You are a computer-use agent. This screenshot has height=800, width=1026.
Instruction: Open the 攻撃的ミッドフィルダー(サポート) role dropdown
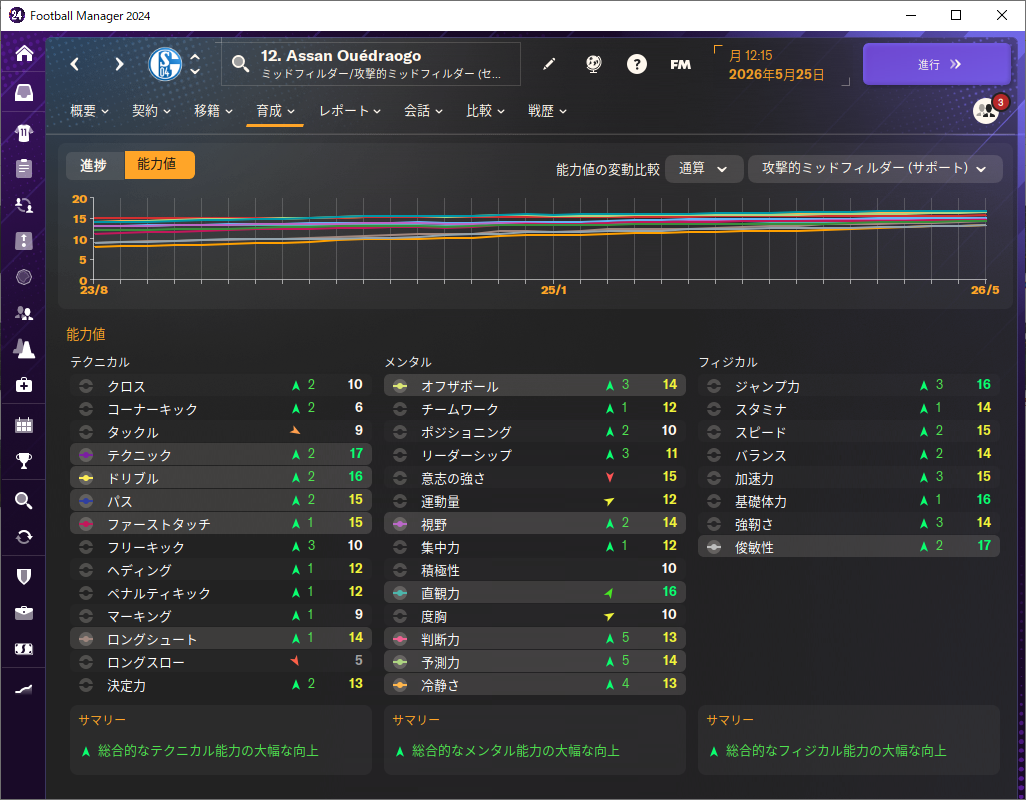[875, 169]
